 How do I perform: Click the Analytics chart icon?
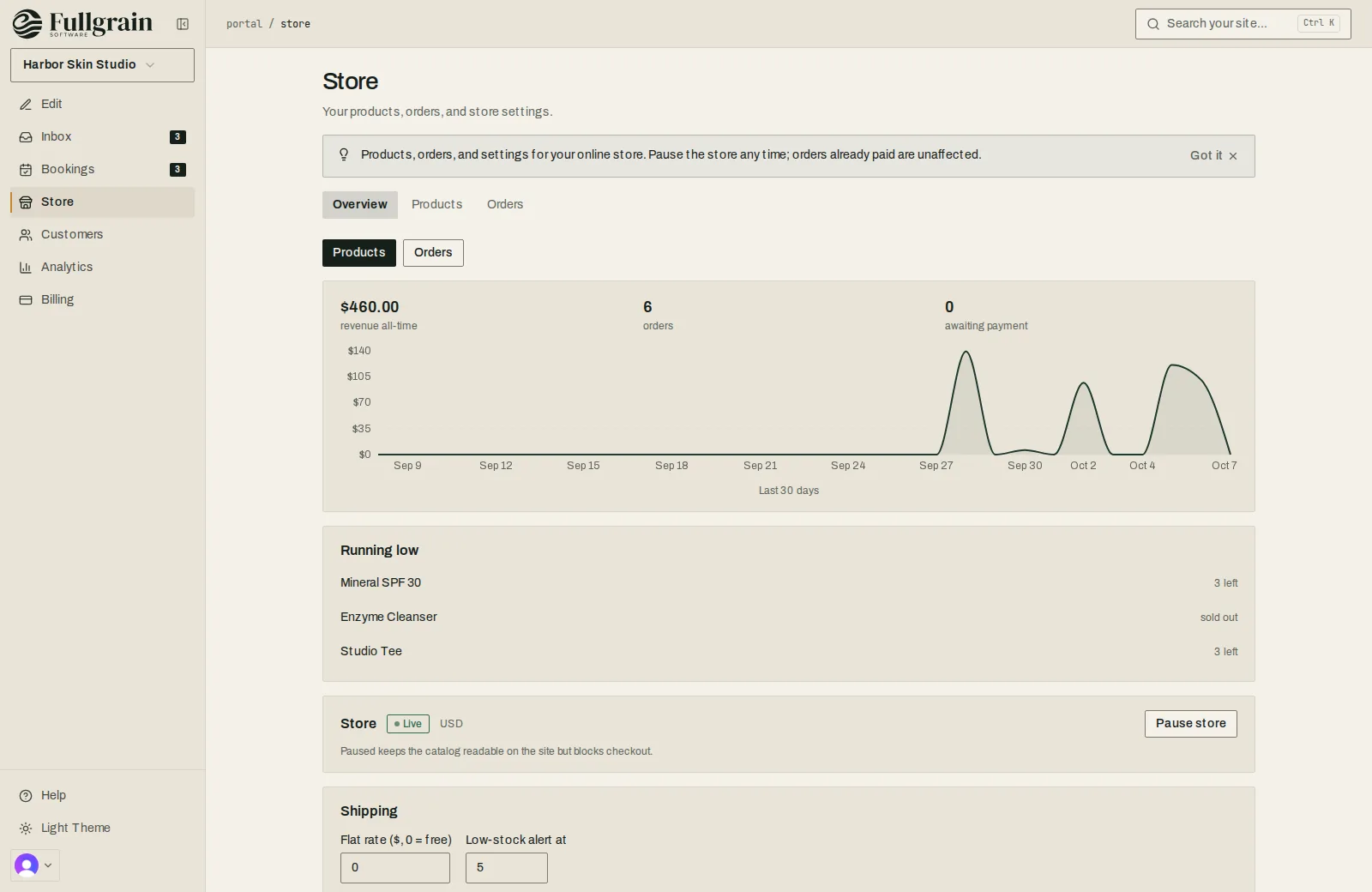pos(26,268)
